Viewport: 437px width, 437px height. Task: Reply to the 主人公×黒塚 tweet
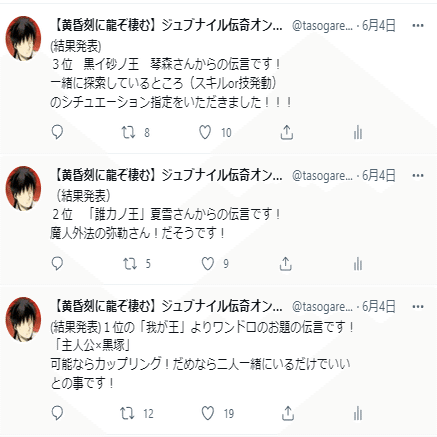tap(57, 413)
